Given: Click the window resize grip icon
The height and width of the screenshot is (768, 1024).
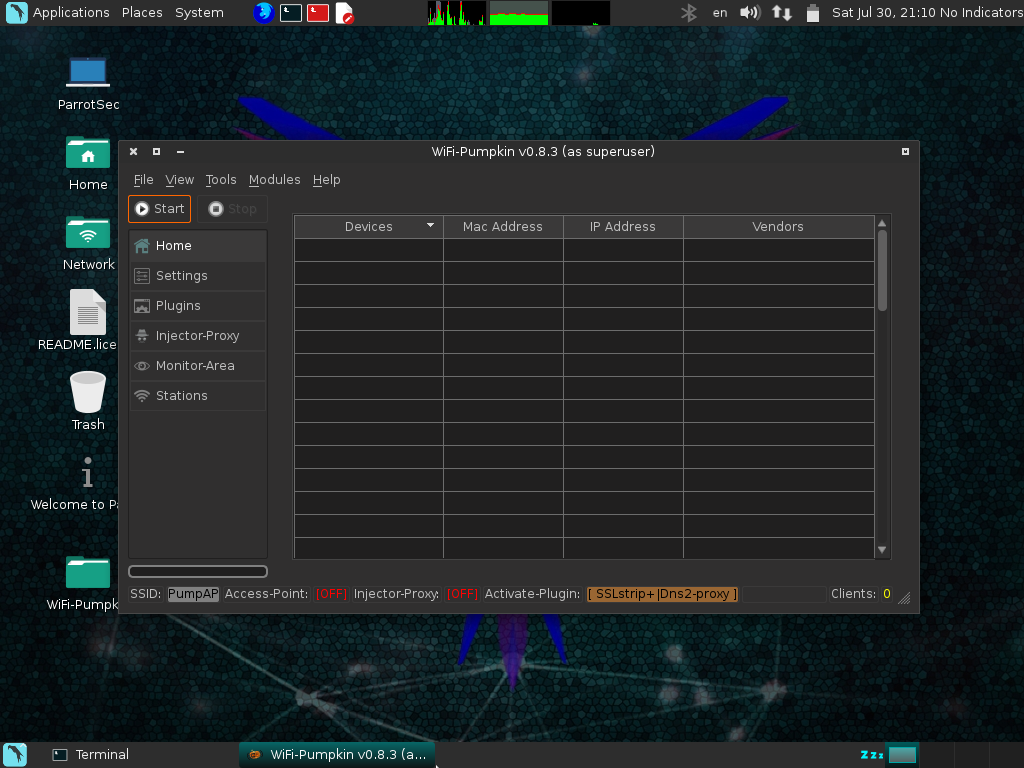Looking at the screenshot, I should coord(904,598).
